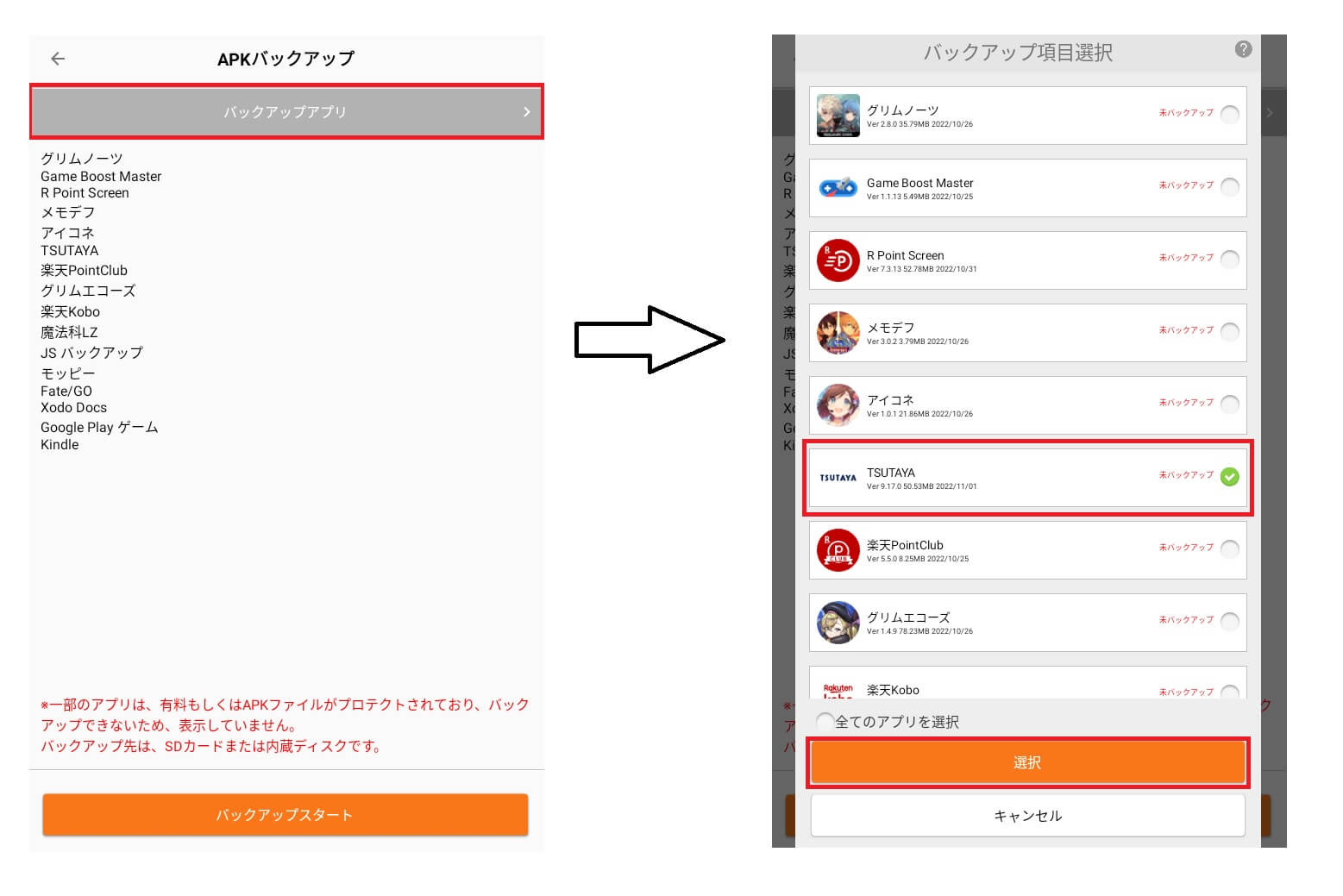Click グリムエコーズ in the left list
The image size is (1343, 896).
[x=88, y=291]
